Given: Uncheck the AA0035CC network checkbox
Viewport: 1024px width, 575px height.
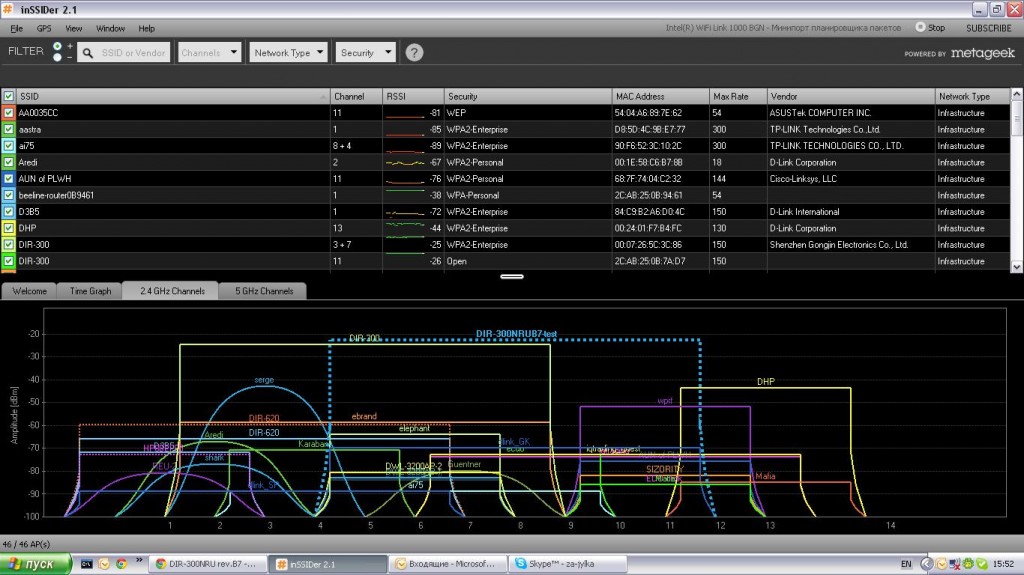Looking at the screenshot, I should [x=9, y=113].
